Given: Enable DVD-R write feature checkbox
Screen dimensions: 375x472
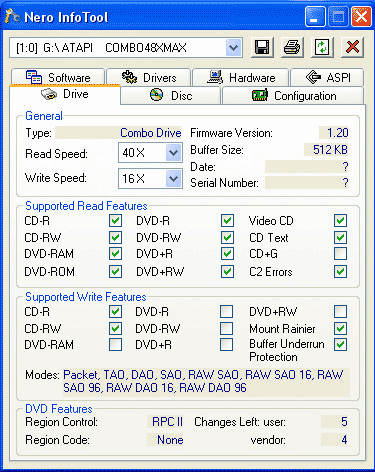Looking at the screenshot, I should 227,312.
